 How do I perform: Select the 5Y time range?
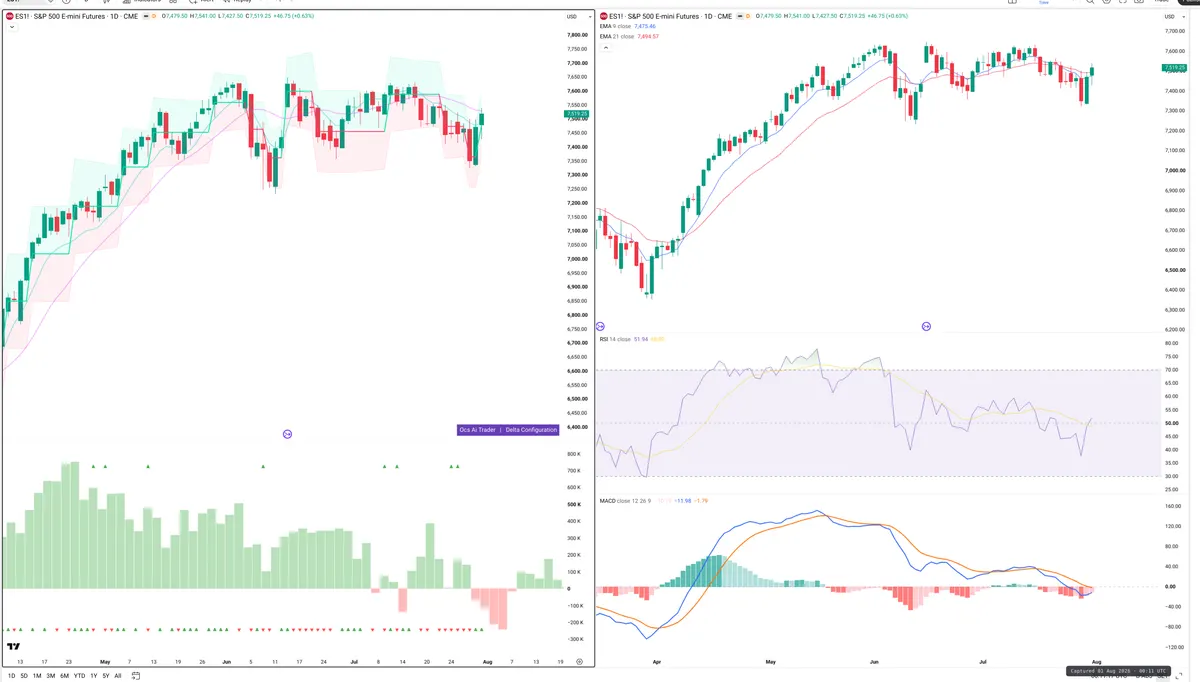(x=105, y=676)
